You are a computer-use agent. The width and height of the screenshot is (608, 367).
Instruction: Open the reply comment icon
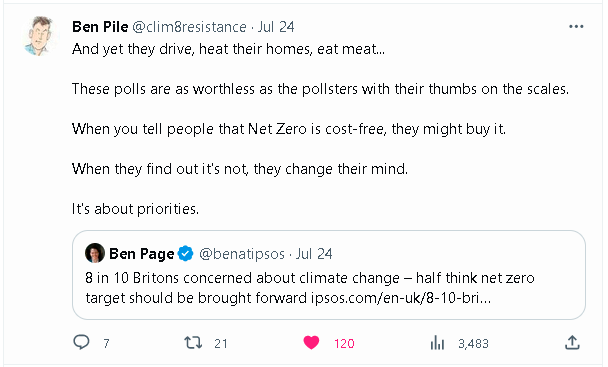pos(81,342)
